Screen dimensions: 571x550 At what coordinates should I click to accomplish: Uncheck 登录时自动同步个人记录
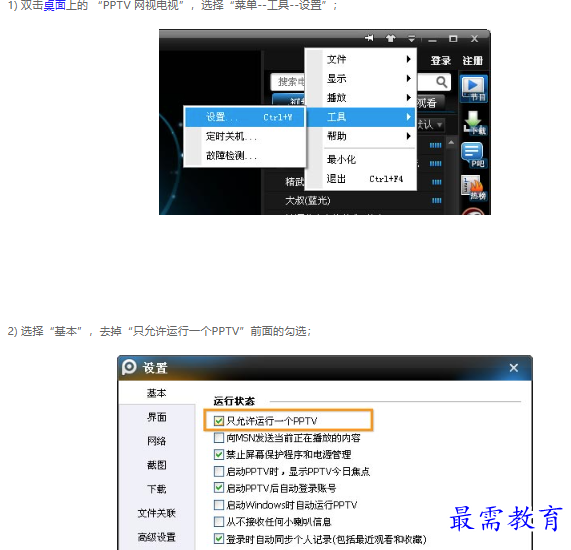218,539
